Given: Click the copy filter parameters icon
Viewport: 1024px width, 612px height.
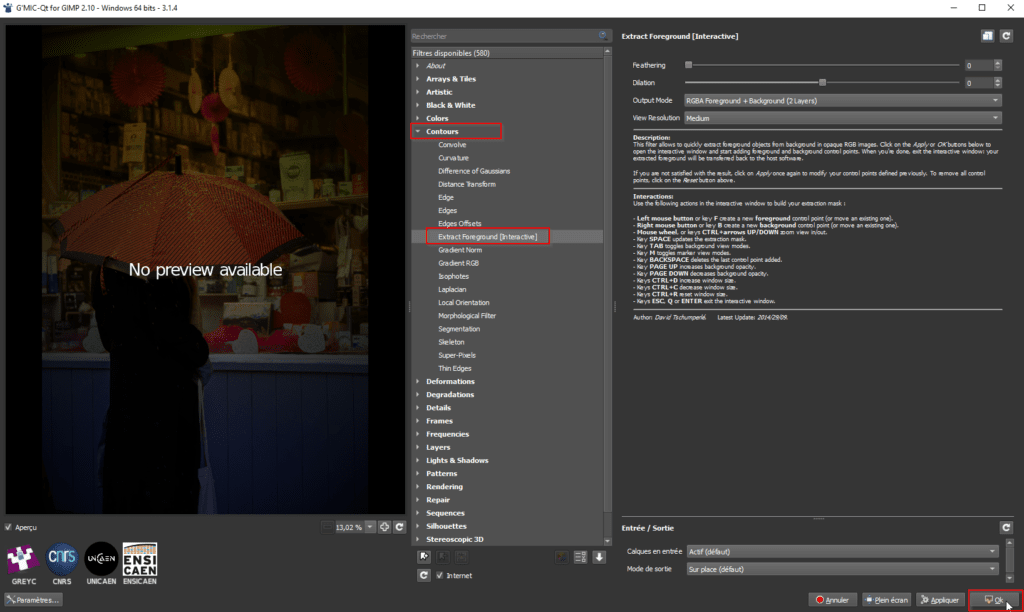Looking at the screenshot, I should click(987, 36).
